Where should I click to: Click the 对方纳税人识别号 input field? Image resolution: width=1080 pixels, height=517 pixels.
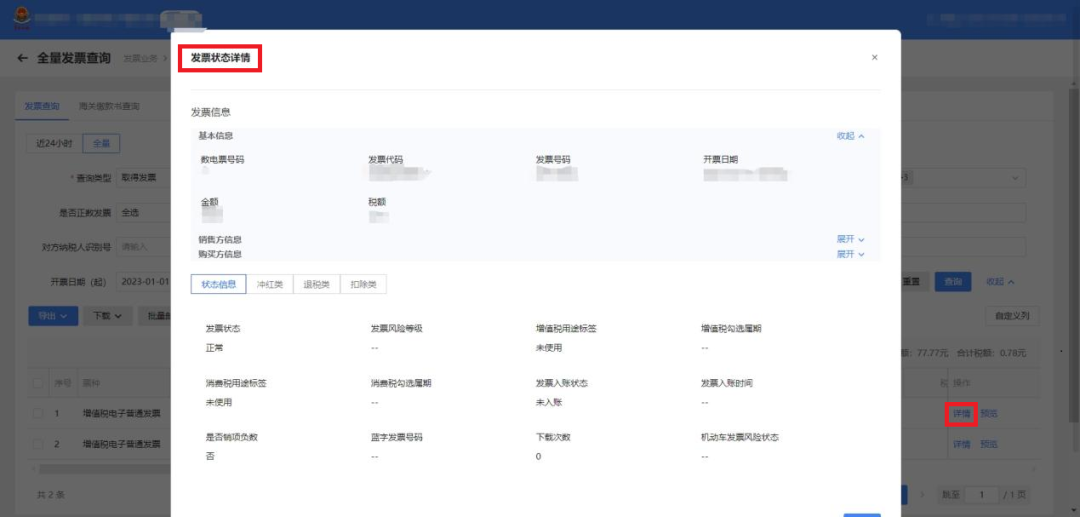(x=144, y=246)
